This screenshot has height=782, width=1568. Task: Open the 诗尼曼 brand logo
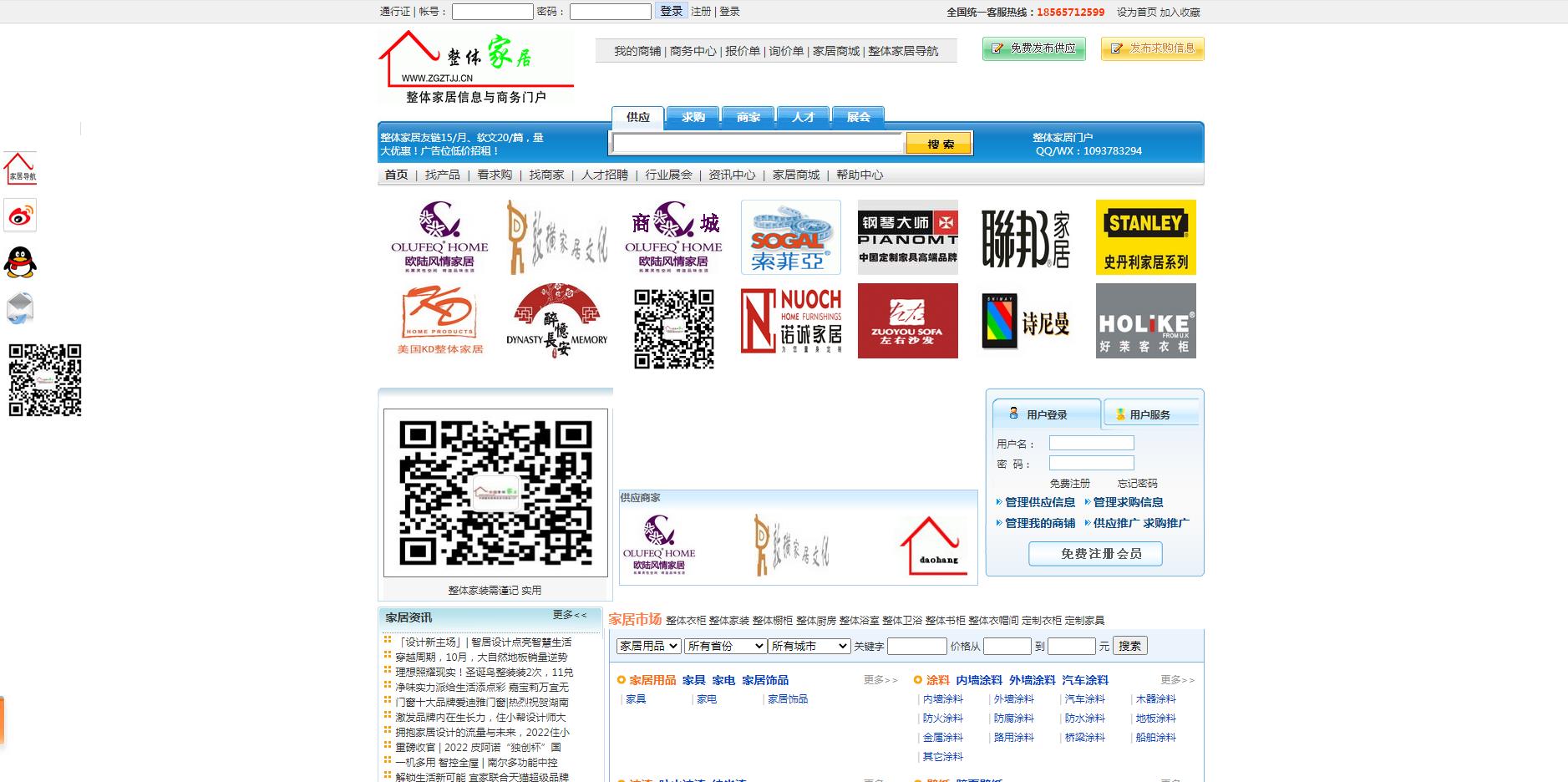pyautogui.click(x=1026, y=321)
